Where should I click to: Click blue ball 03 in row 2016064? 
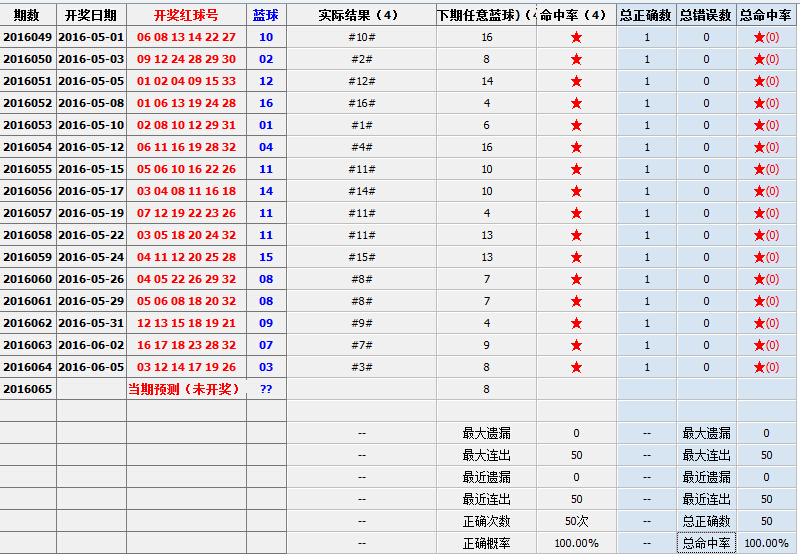click(266, 367)
